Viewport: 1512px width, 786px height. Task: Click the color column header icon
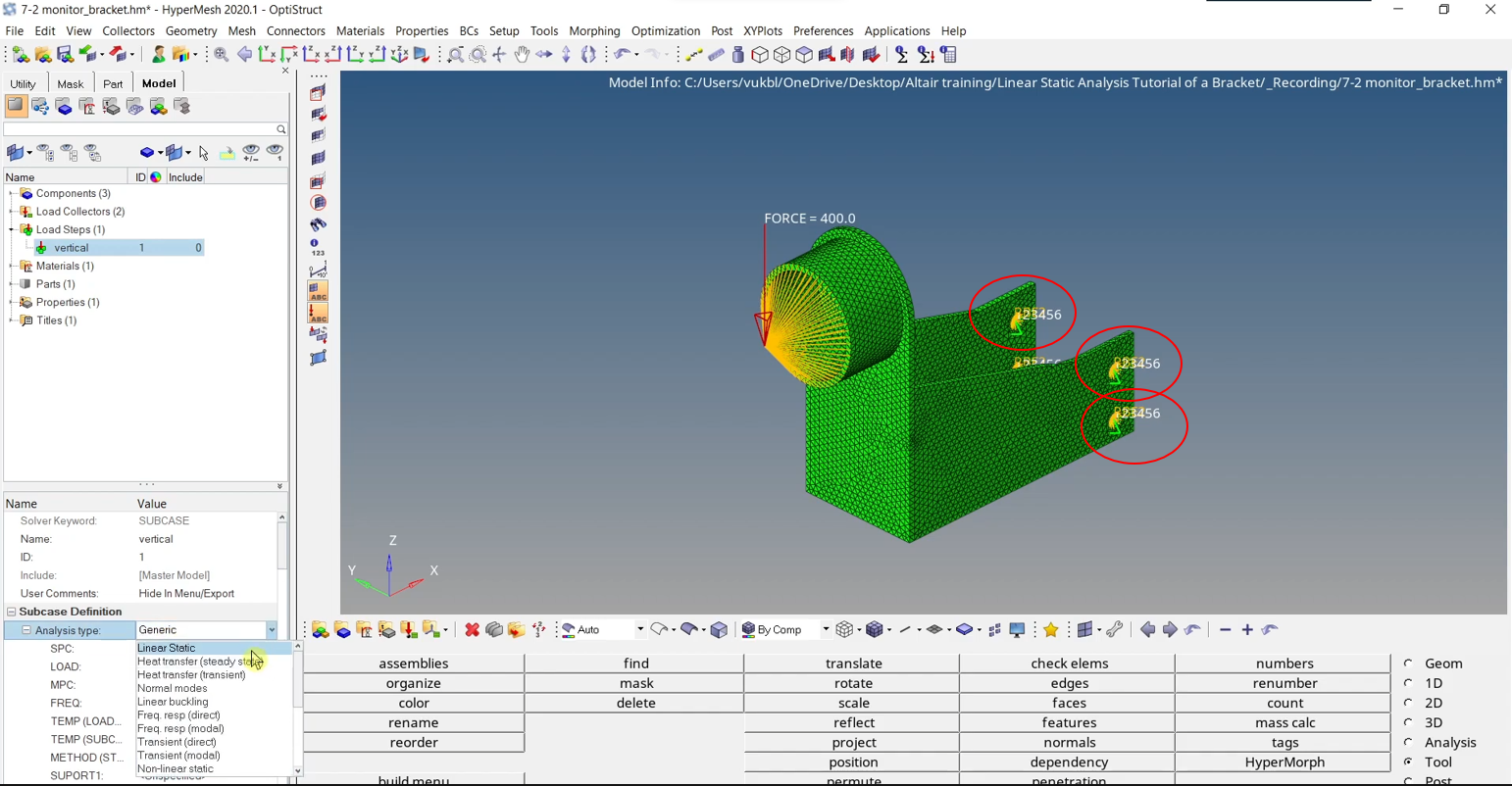pyautogui.click(x=156, y=177)
